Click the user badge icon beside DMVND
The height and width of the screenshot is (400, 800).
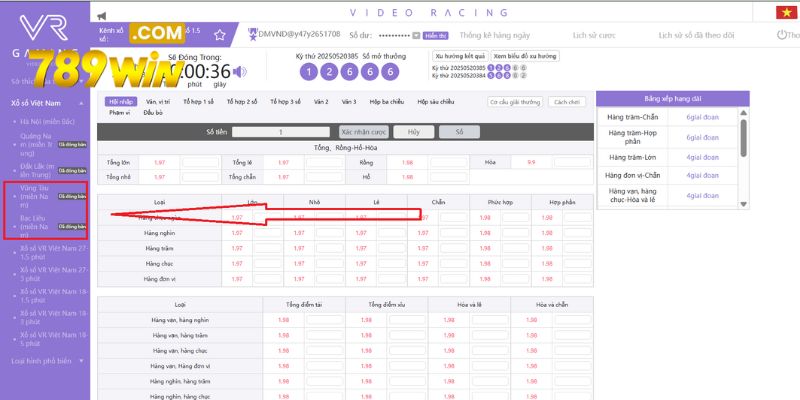pos(251,34)
